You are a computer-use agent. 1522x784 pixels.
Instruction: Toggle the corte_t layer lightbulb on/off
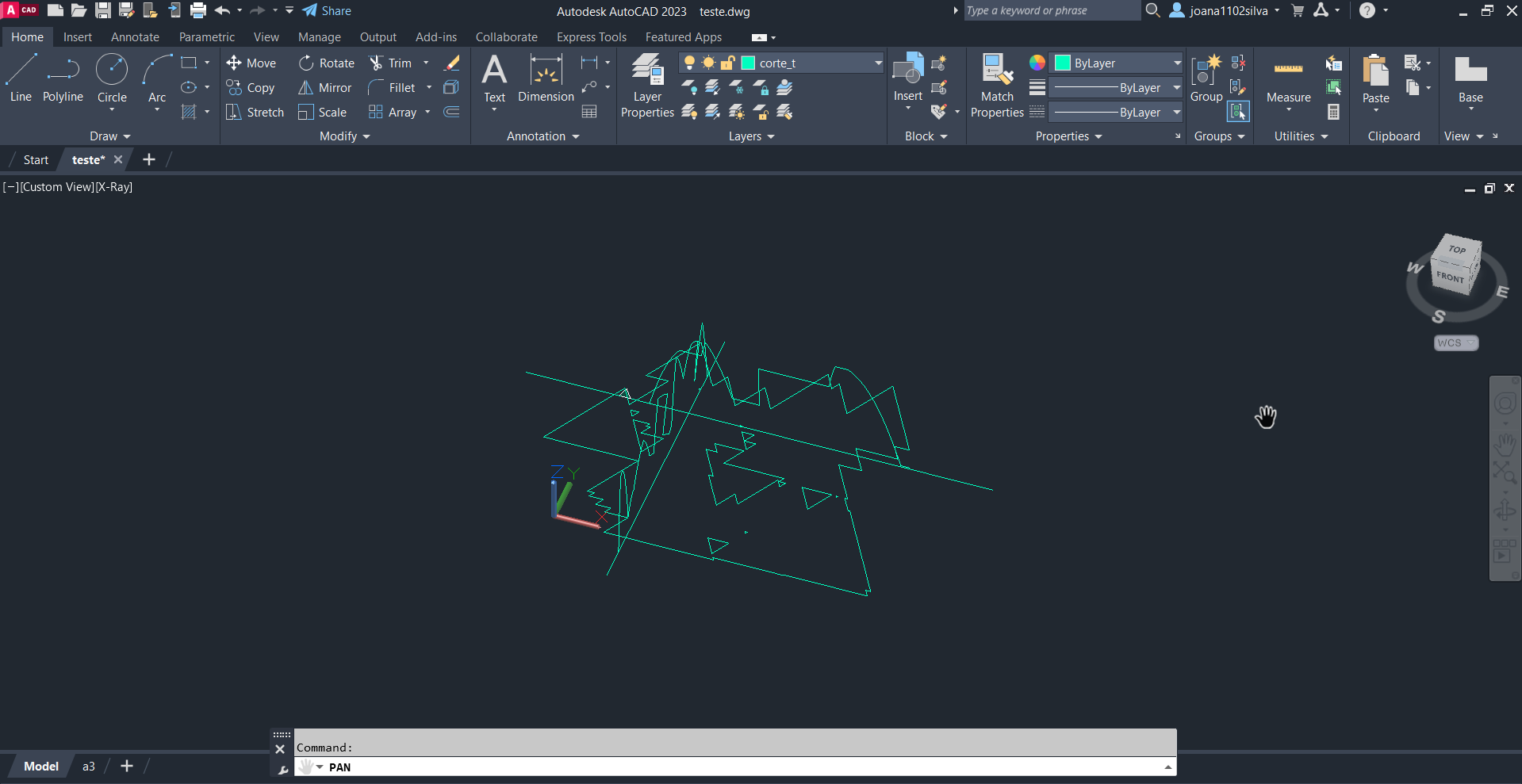(x=689, y=63)
